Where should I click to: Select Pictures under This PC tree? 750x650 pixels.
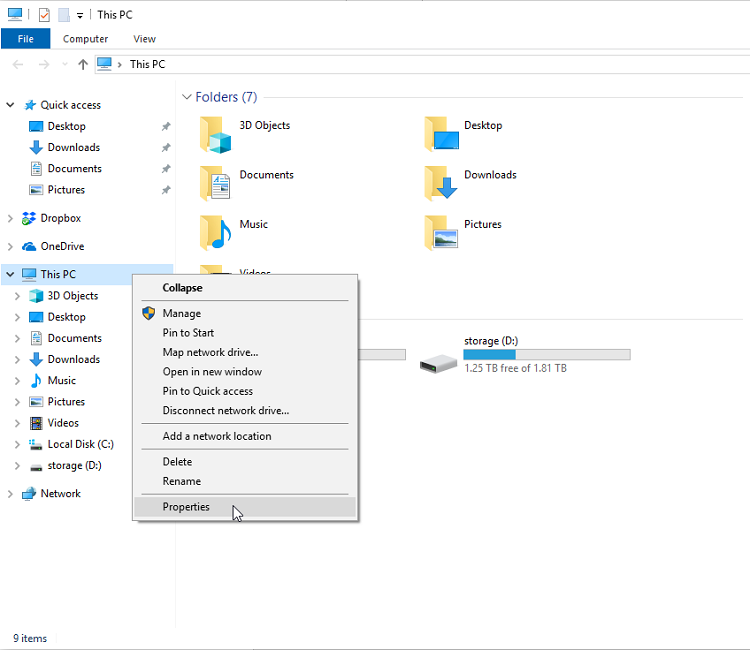pyautogui.click(x=66, y=402)
